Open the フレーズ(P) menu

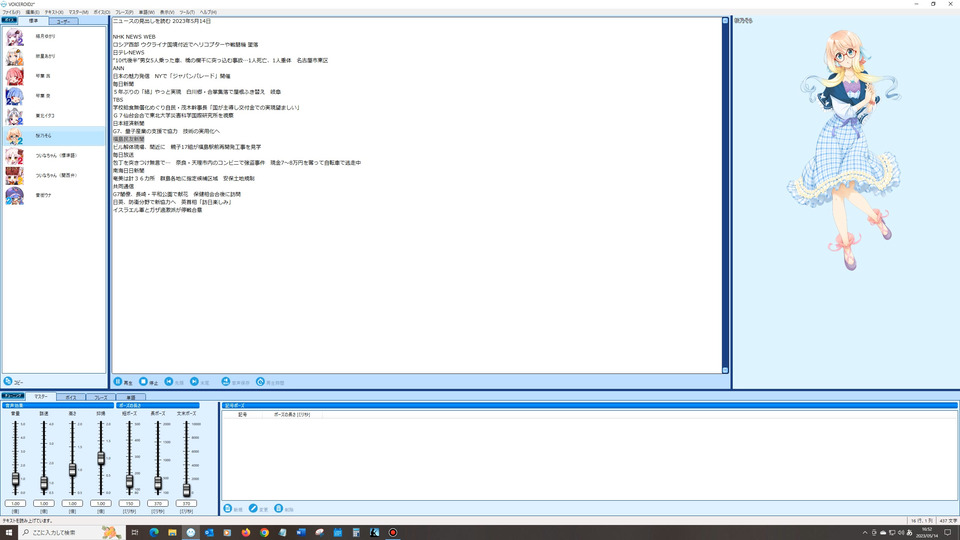point(124,12)
